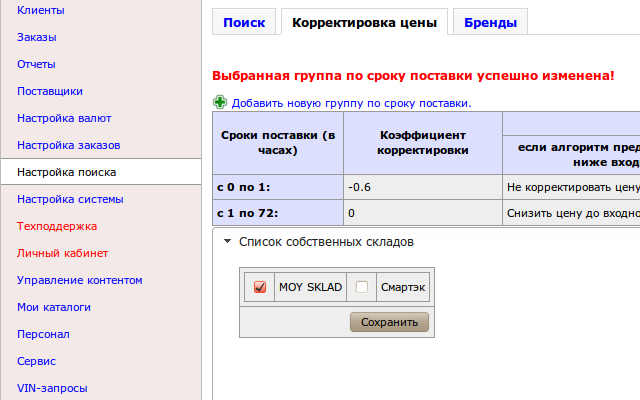Viewport: 640px width, 400px height.
Task: Open the Бренды tab
Action: 490,22
